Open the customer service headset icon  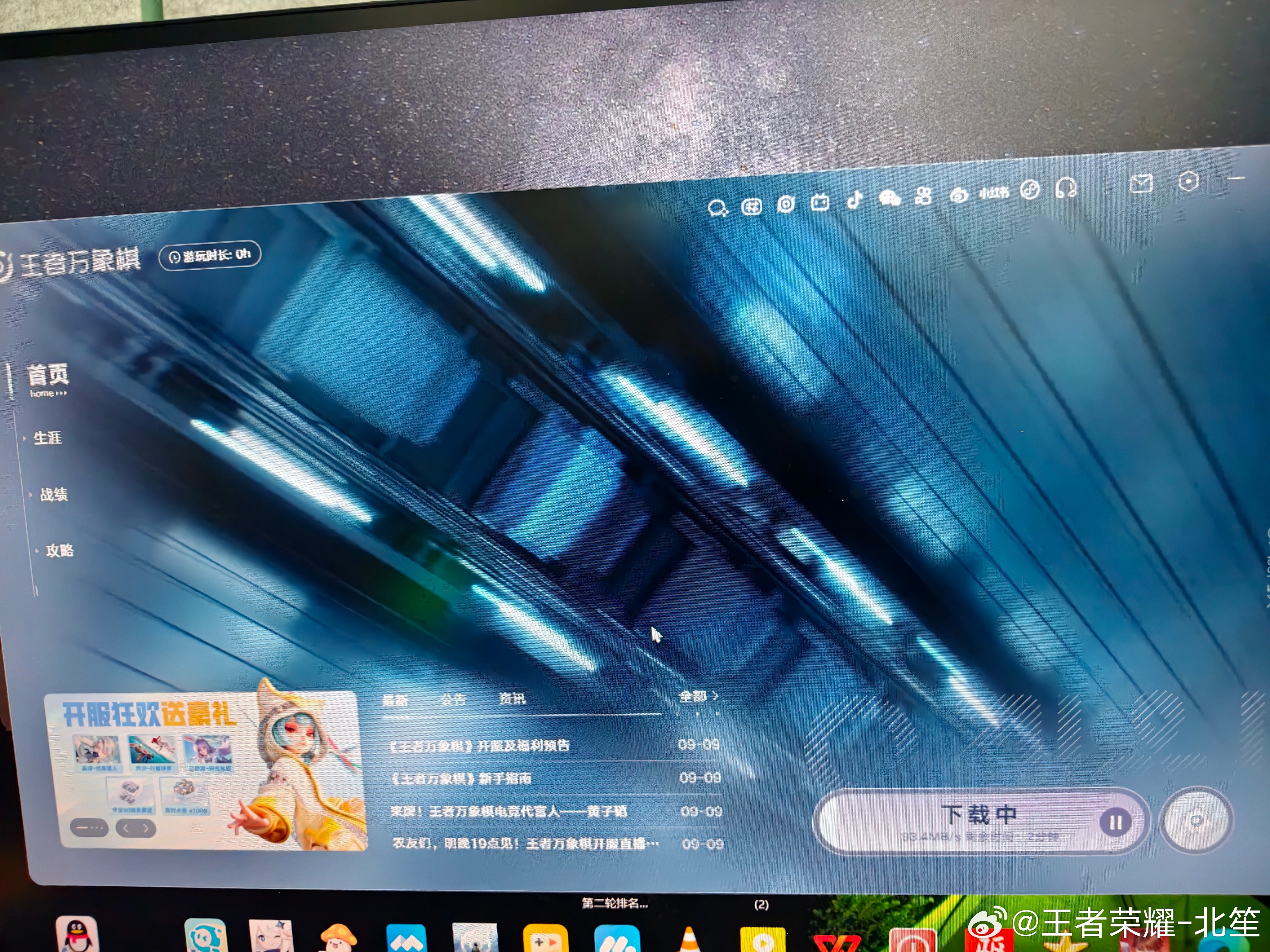coord(1066,188)
